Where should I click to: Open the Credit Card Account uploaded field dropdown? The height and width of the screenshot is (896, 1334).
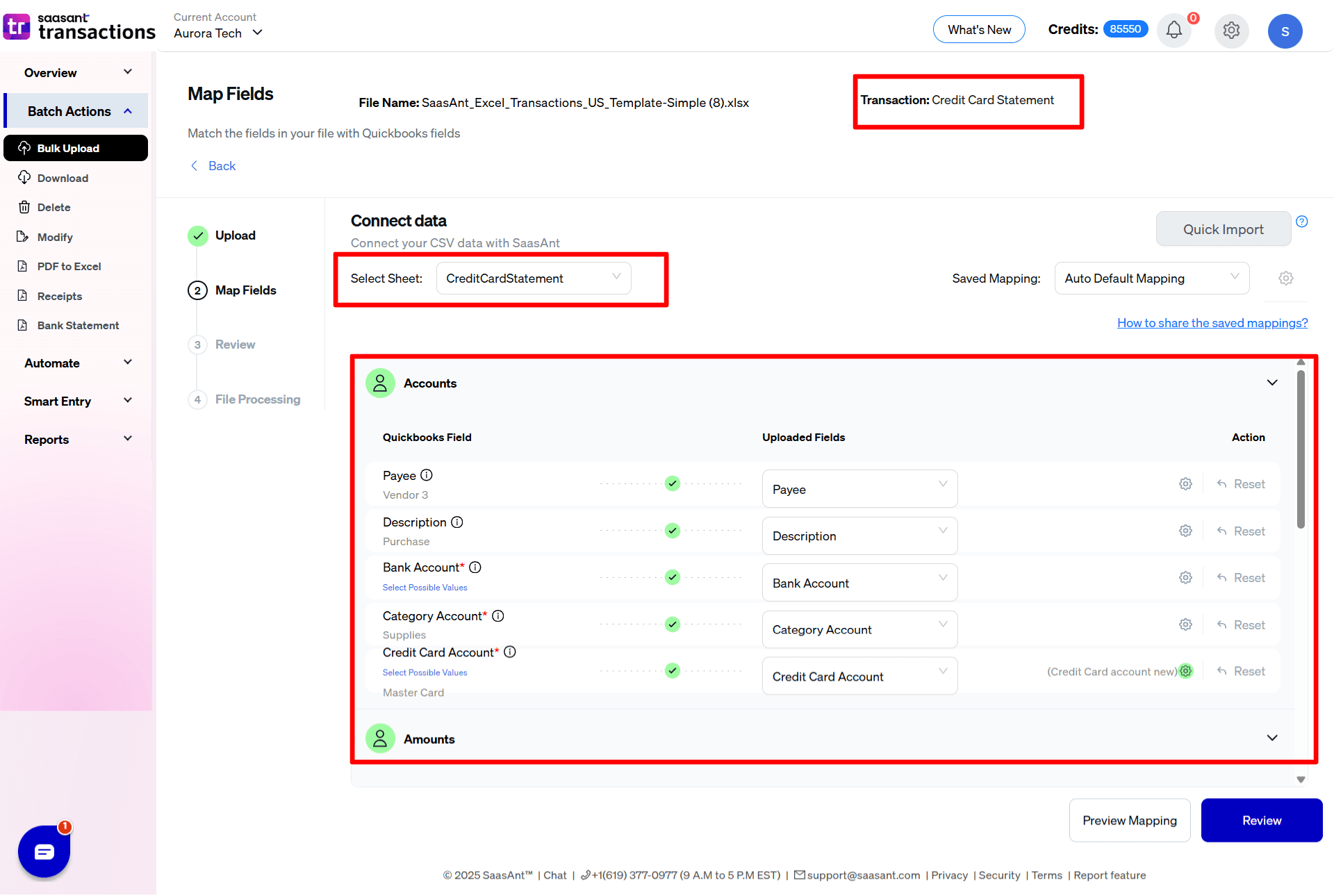click(859, 676)
